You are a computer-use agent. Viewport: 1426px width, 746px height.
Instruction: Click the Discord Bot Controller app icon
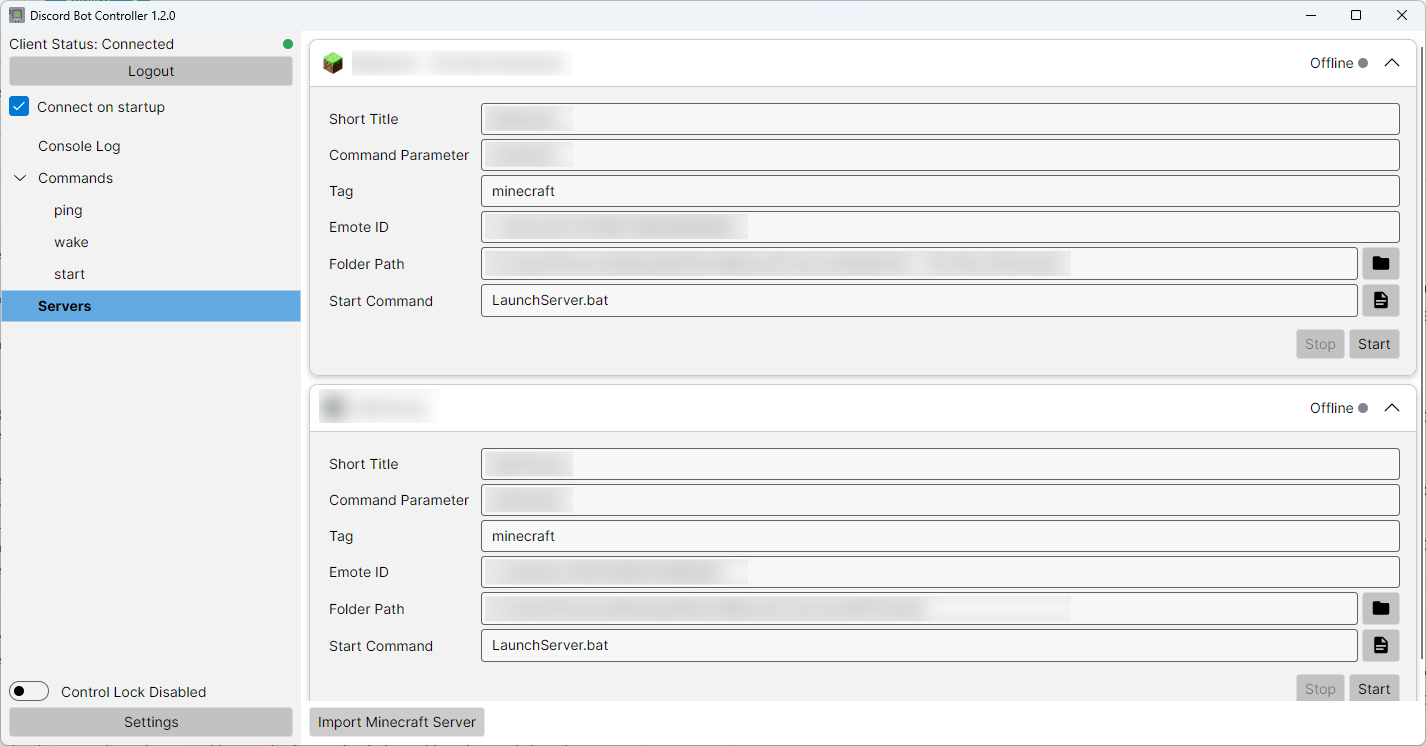(x=17, y=15)
